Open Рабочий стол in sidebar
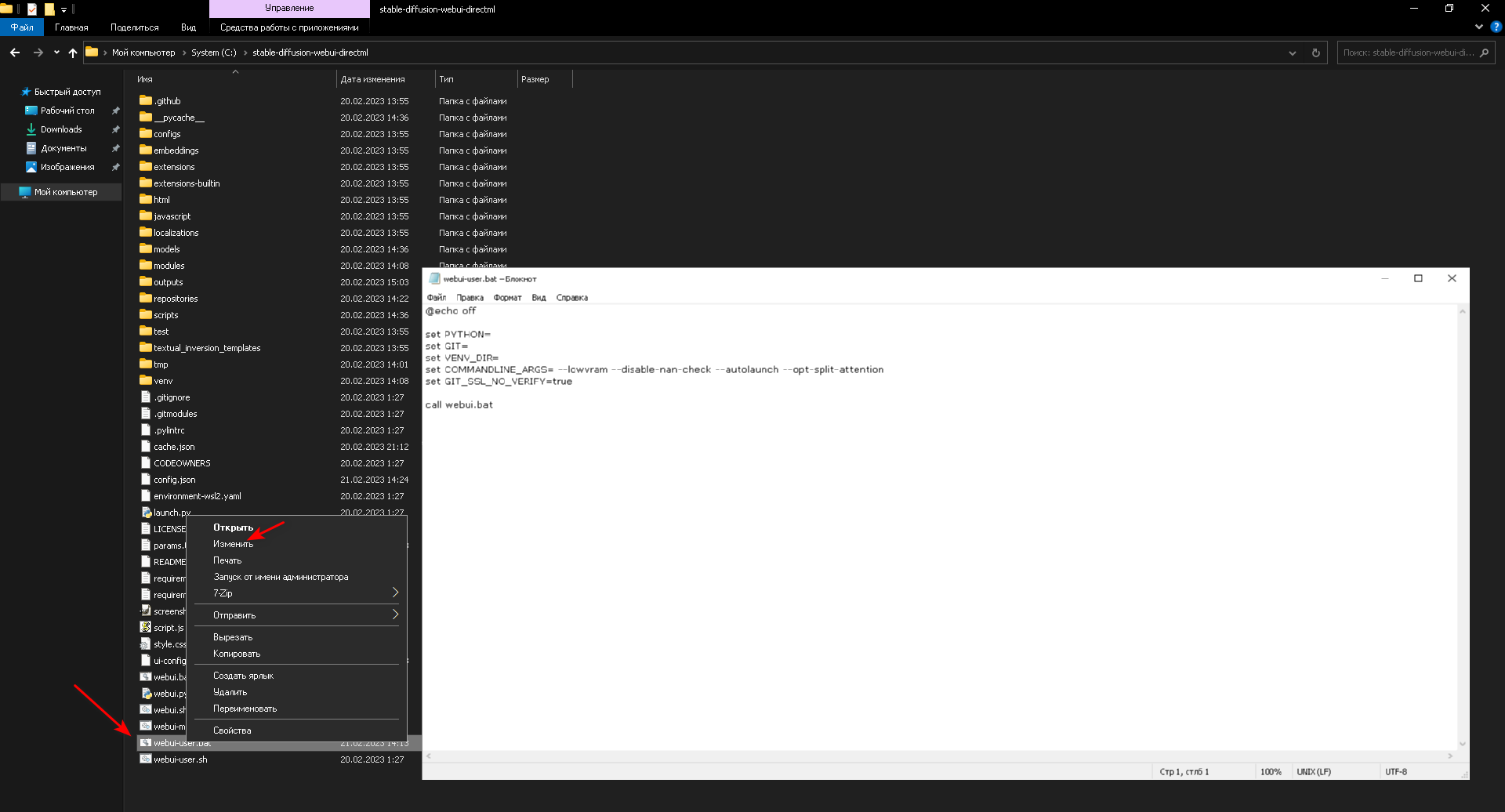 click(67, 111)
